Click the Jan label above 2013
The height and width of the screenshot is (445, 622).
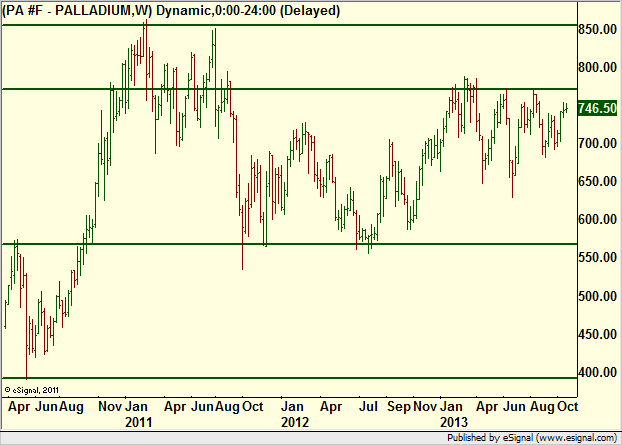click(452, 407)
